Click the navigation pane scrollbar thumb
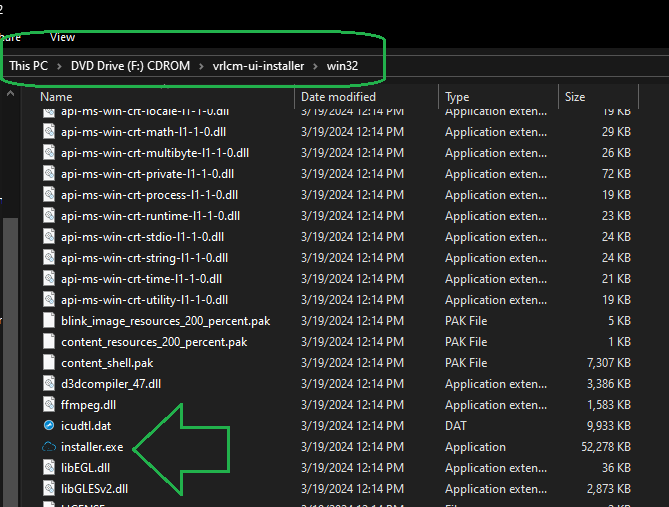The width and height of the screenshot is (669, 507). (x=11, y=362)
